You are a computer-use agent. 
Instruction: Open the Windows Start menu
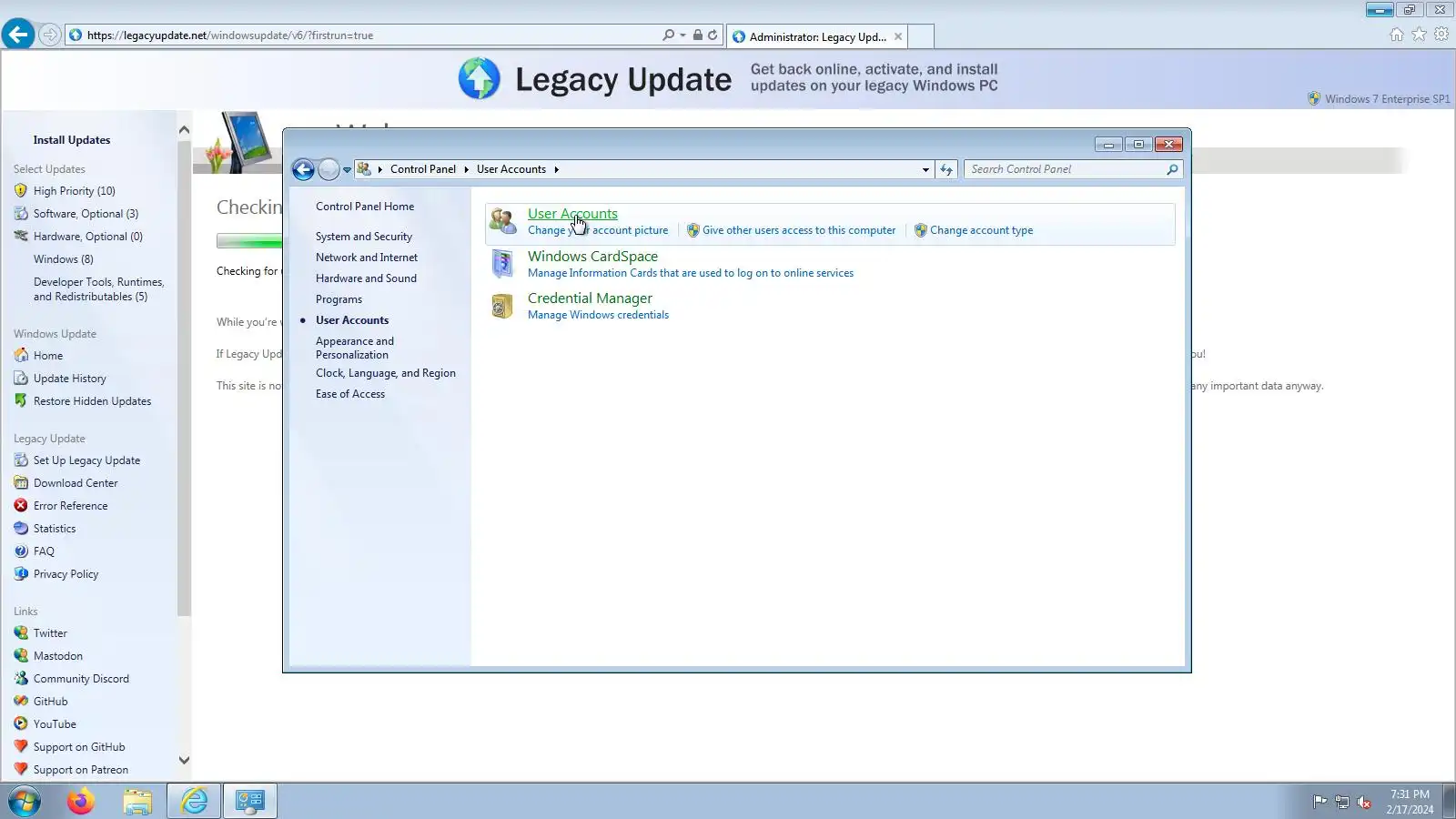25,802
